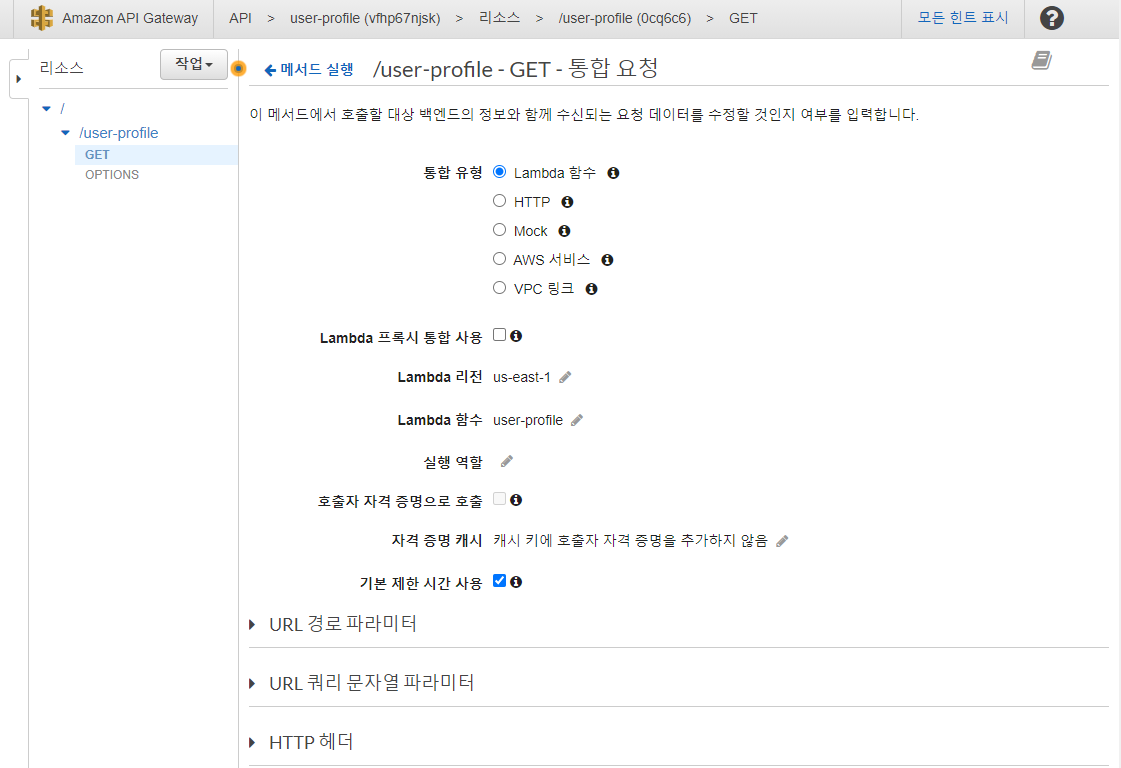Select GET method in resource tree
1121x768 pixels.
[97, 154]
